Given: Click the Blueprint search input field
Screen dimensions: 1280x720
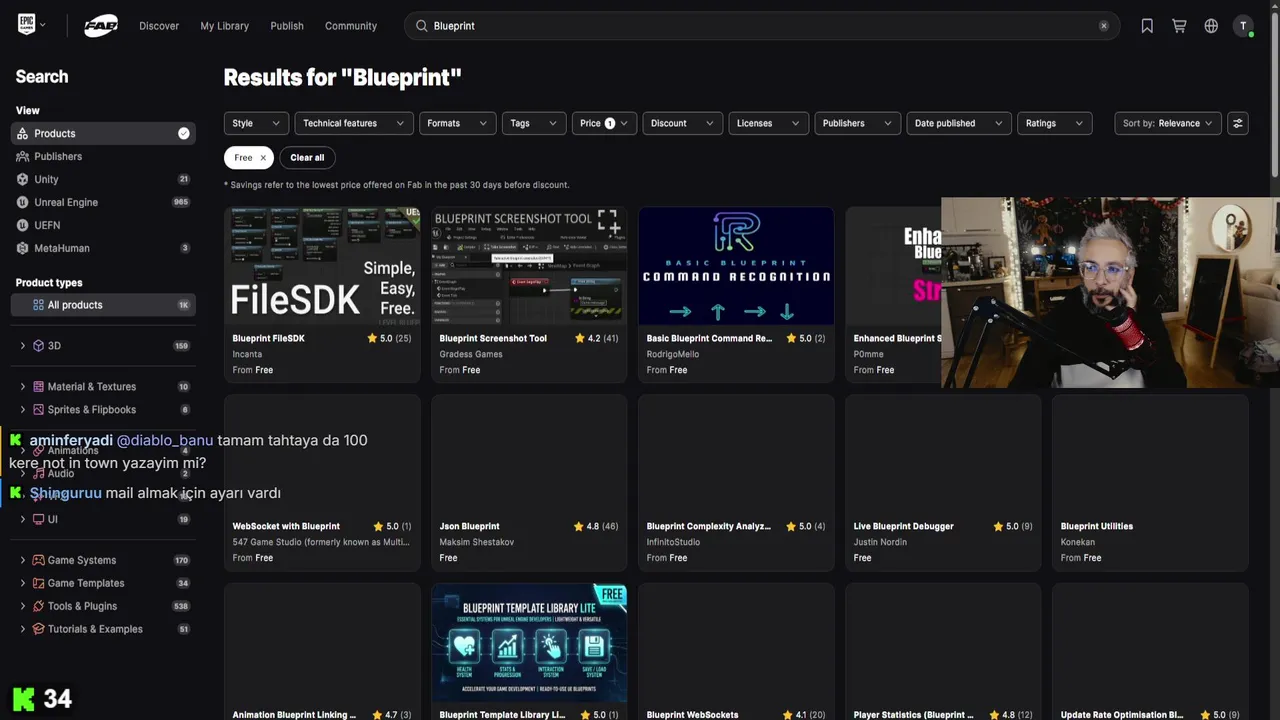Looking at the screenshot, I should point(762,26).
